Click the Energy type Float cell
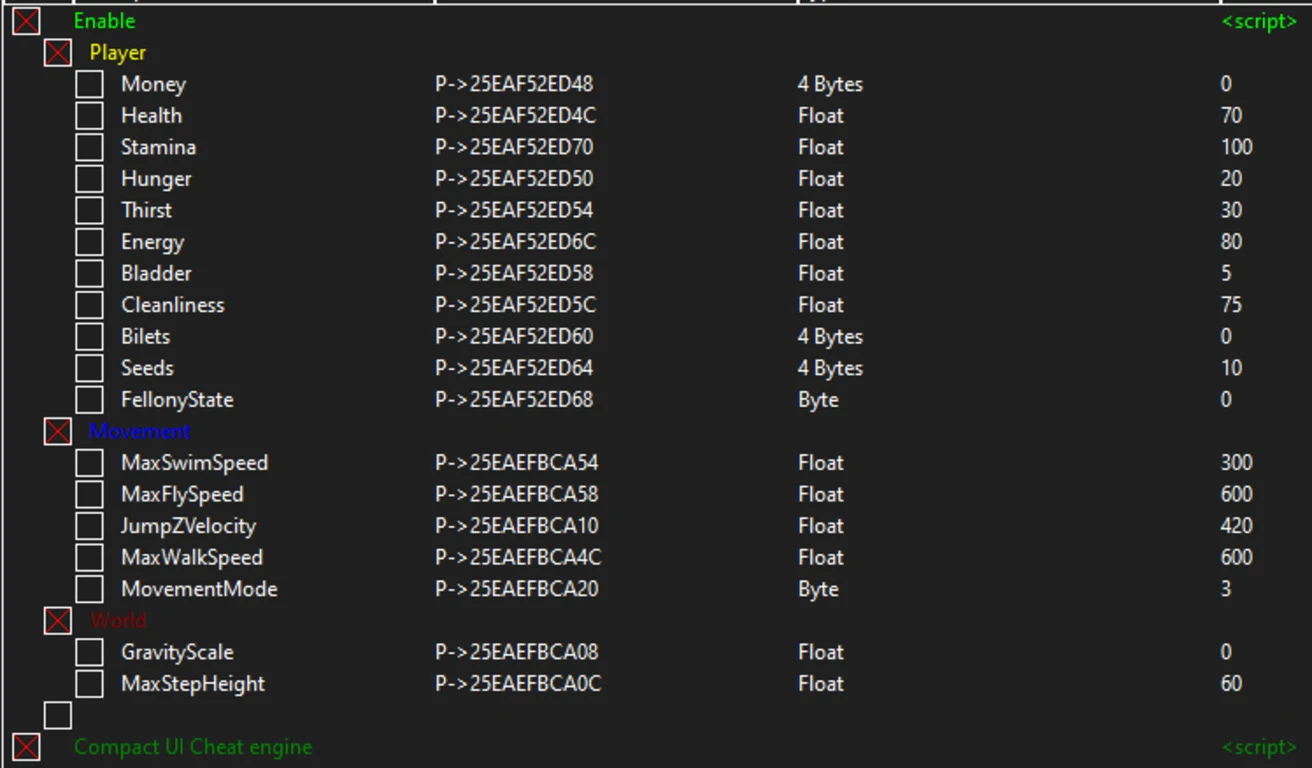1312x768 pixels. tap(820, 242)
